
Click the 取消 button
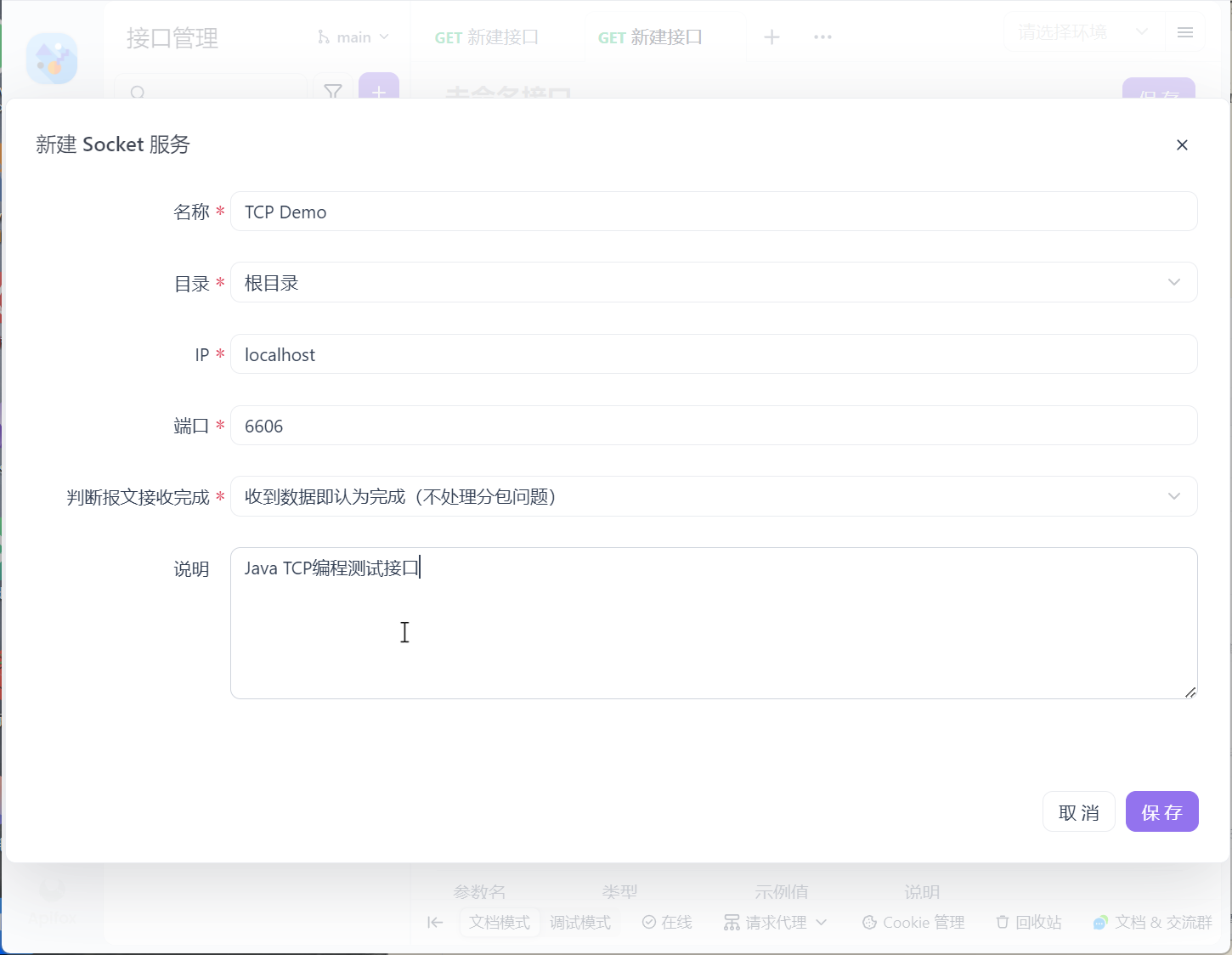pos(1078,812)
